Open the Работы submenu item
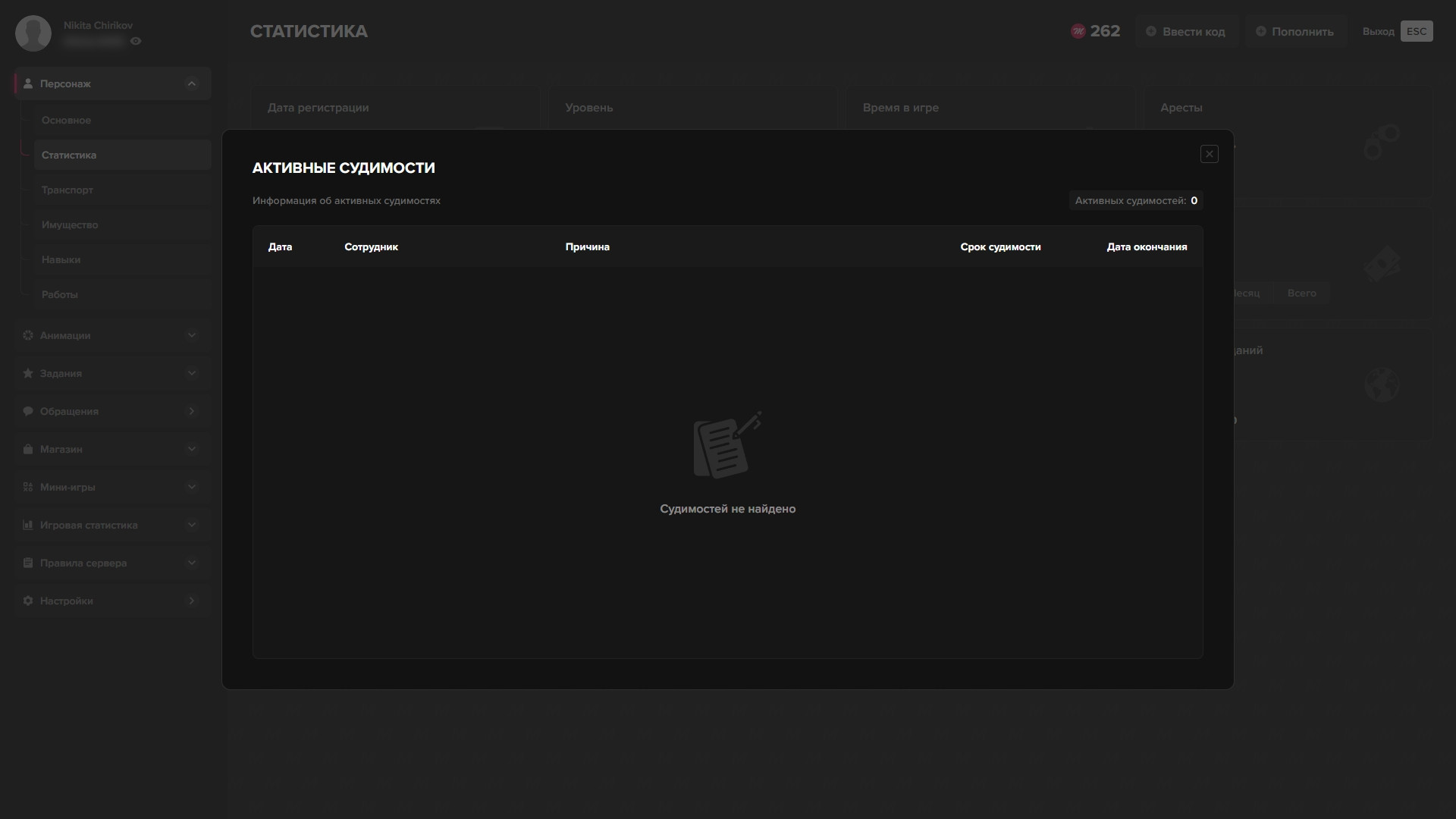The image size is (1456, 819). [x=122, y=294]
